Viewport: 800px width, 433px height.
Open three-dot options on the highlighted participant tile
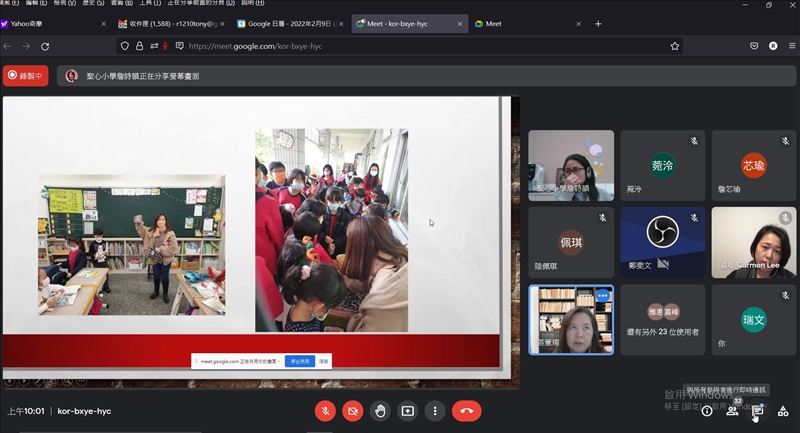(602, 296)
